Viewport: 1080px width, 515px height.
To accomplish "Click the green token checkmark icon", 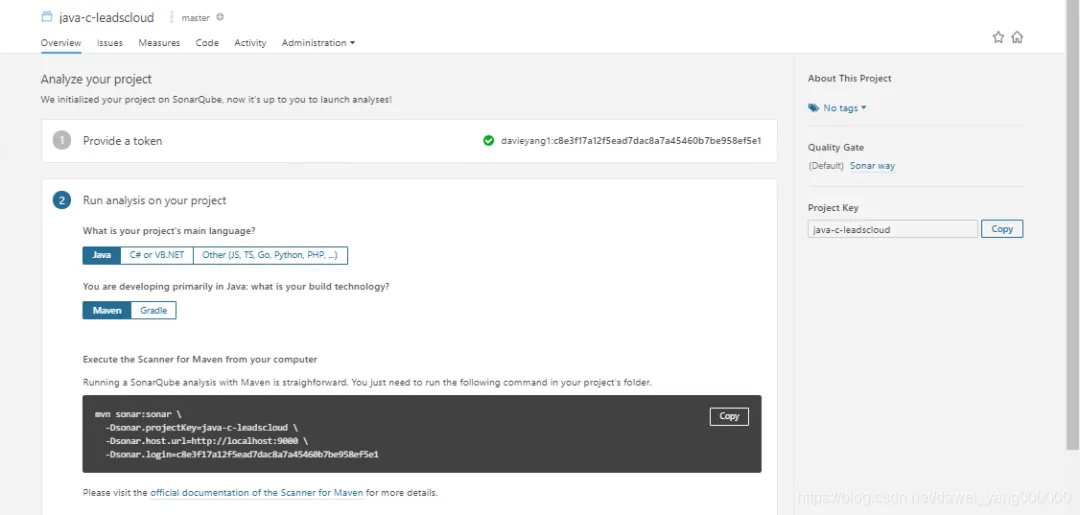I will 488,141.
